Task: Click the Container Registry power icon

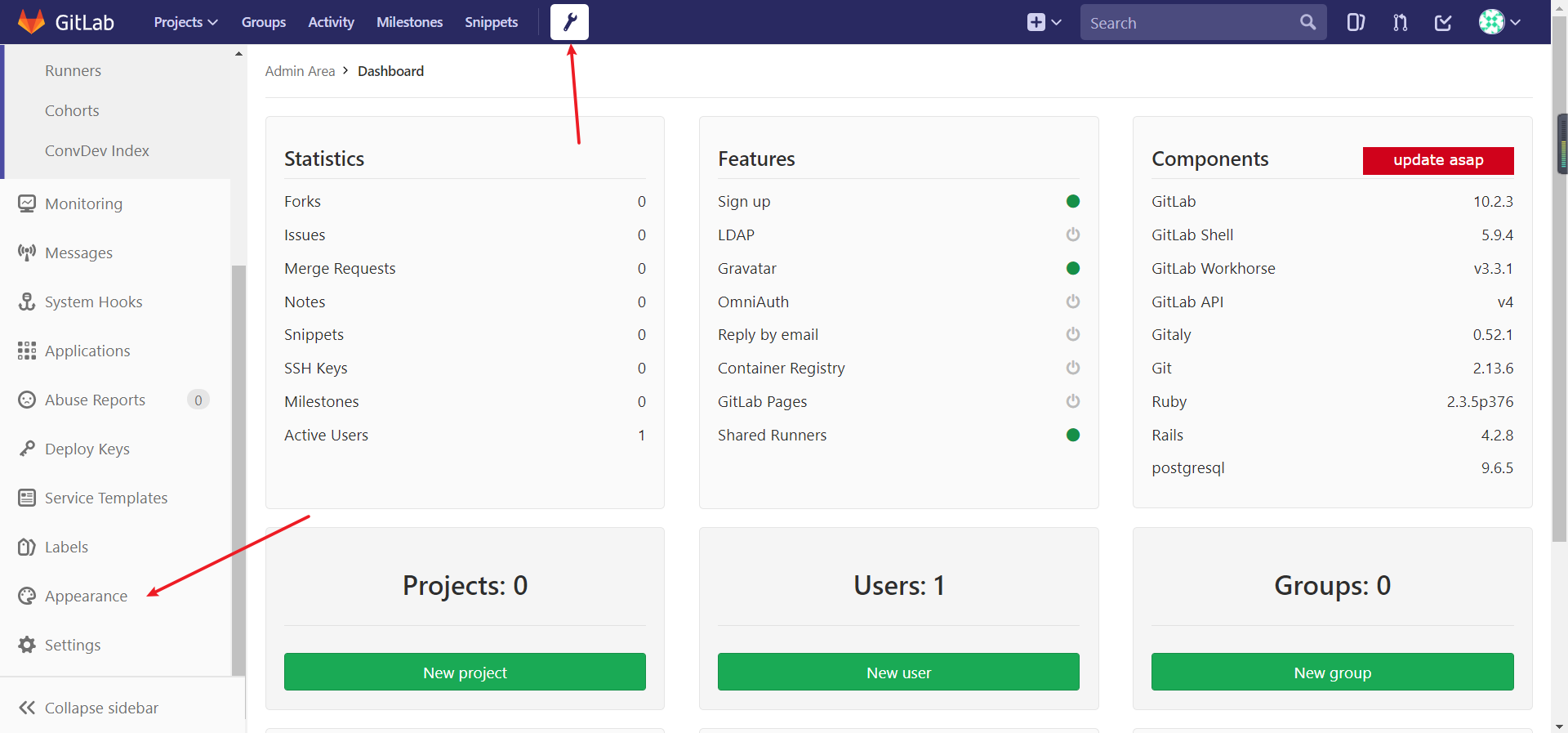Action: (x=1073, y=368)
